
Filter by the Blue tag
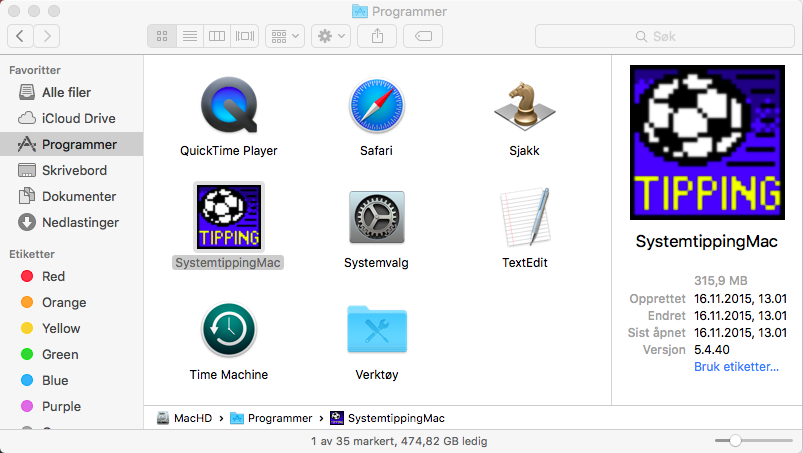[x=72, y=381]
